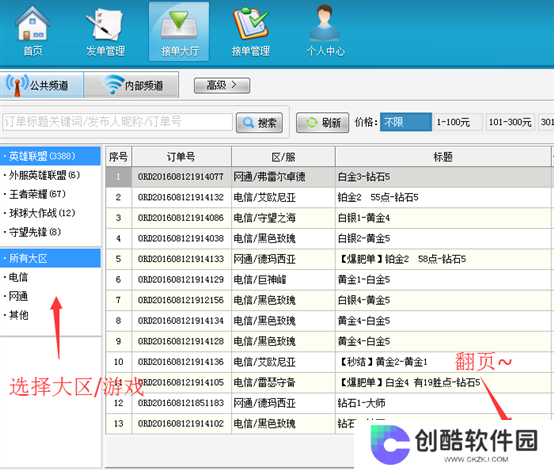Sort by 订单号 column header
The height and width of the screenshot is (470, 554).
pyautogui.click(x=181, y=157)
